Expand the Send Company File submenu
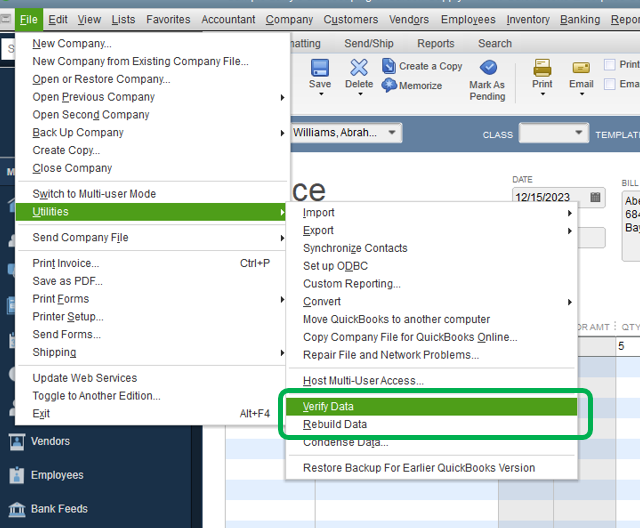 [282, 238]
